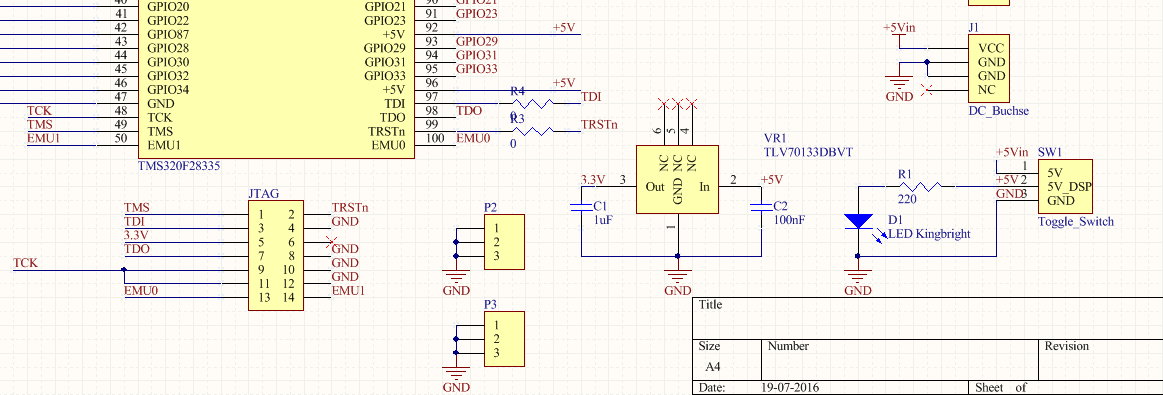The image size is (1163, 395).
Task: Click the Title field in the title block
Action: point(711,305)
